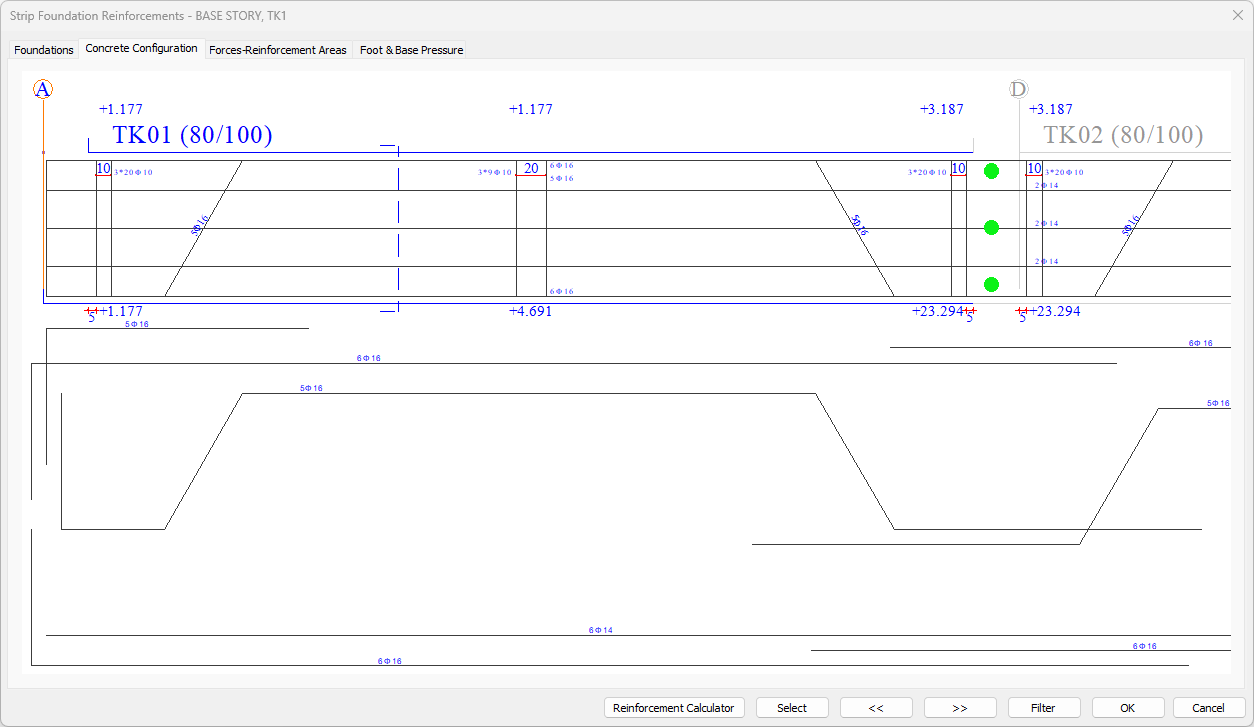Click the top green node dot
1254x727 pixels.
tap(991, 171)
